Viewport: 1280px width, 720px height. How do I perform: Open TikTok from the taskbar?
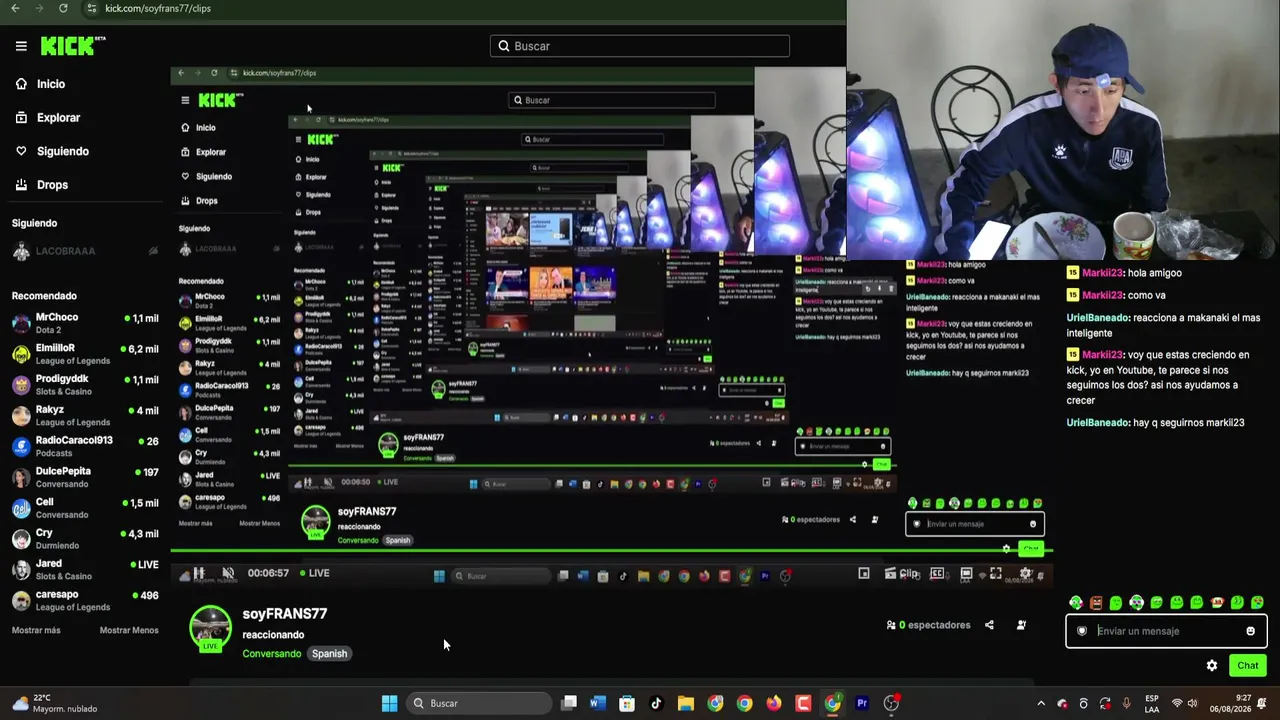656,703
